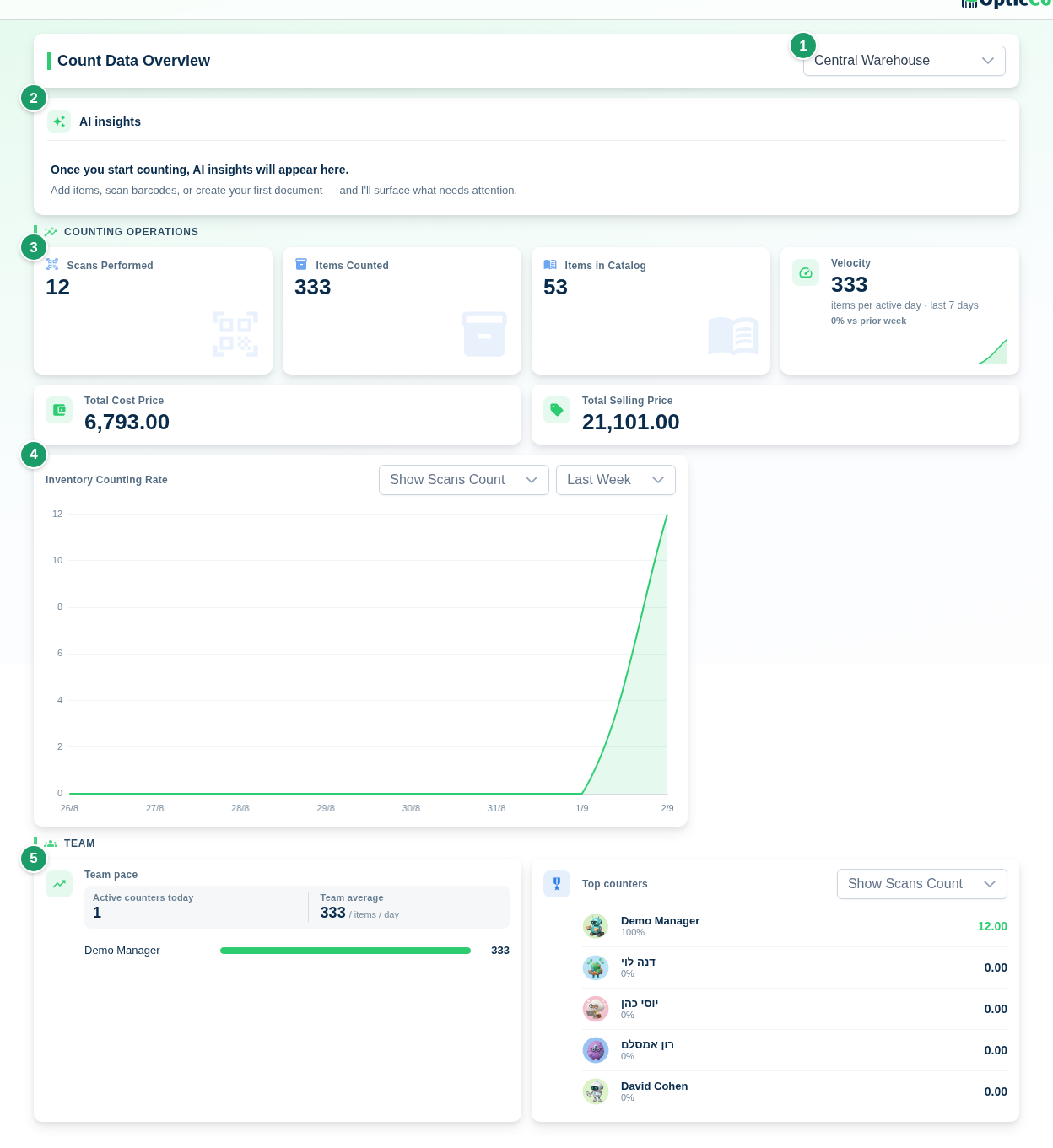
Task: Click the Items in Catalog value 53
Action: tap(555, 288)
